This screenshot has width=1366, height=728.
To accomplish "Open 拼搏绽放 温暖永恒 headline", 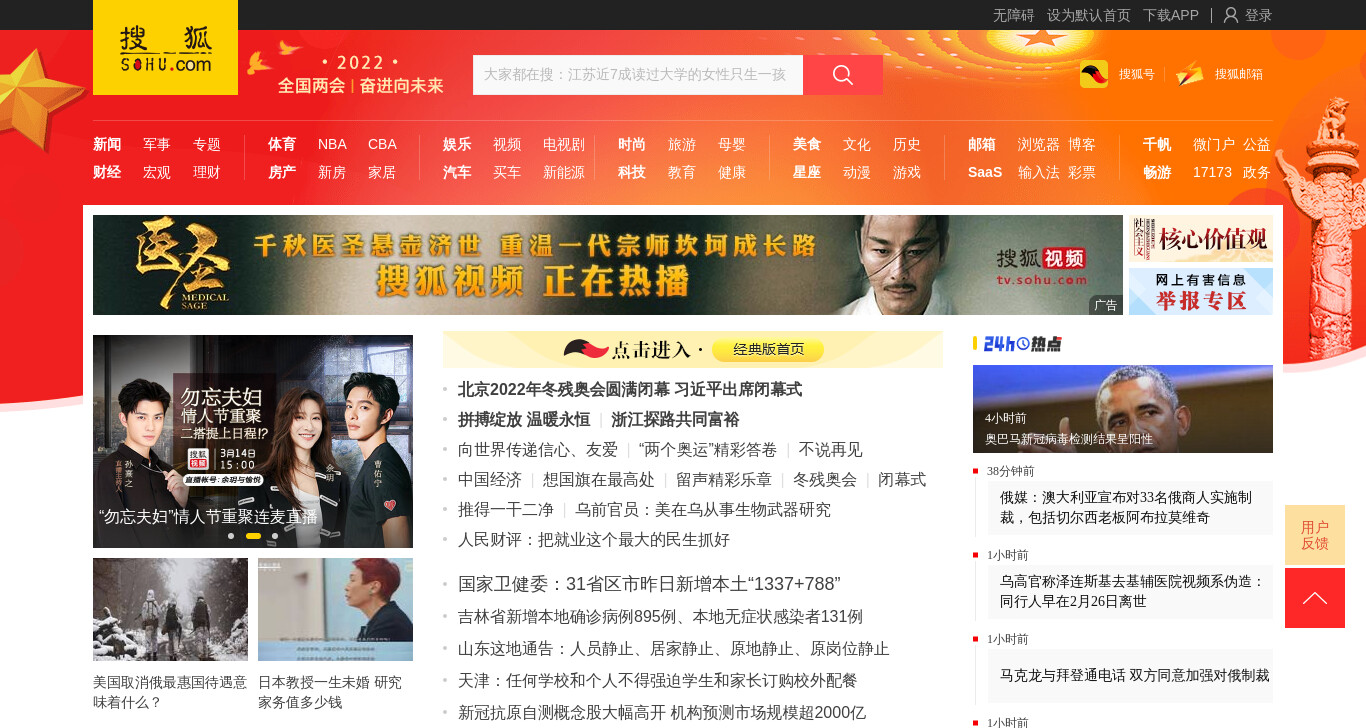I will [x=524, y=419].
